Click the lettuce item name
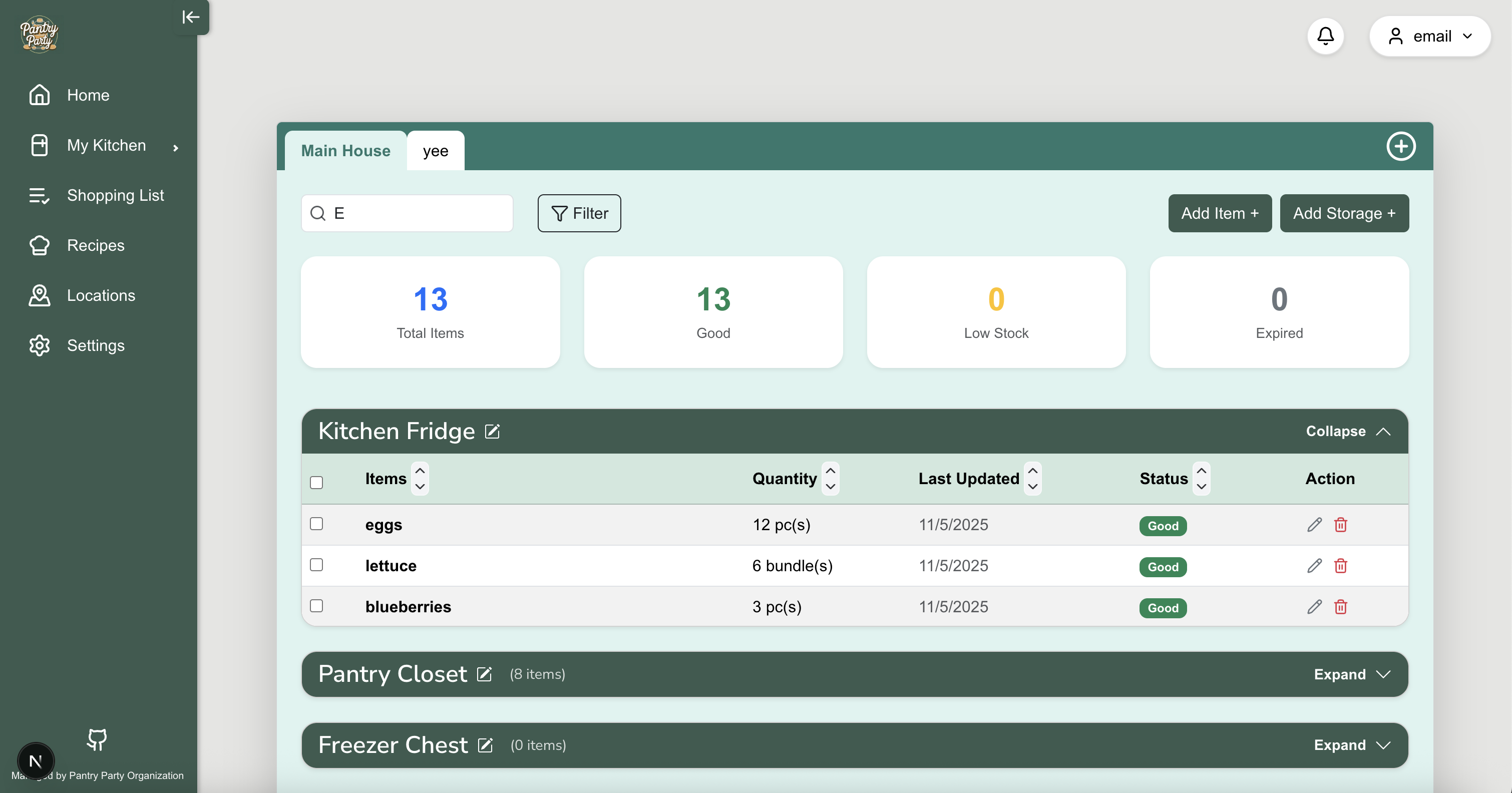The height and width of the screenshot is (793, 1512). [391, 566]
